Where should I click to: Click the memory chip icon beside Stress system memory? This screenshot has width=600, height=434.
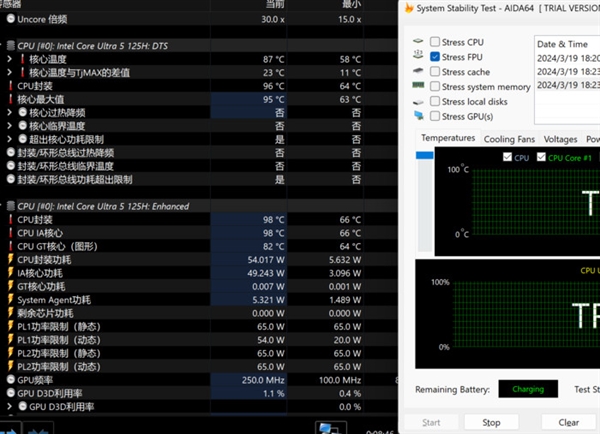(x=418, y=87)
